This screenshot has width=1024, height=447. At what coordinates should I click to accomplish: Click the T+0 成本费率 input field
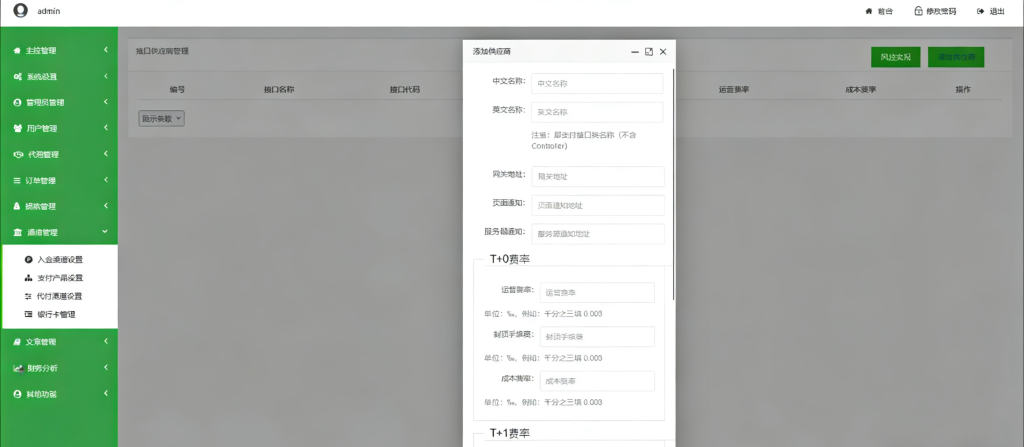[x=597, y=381]
